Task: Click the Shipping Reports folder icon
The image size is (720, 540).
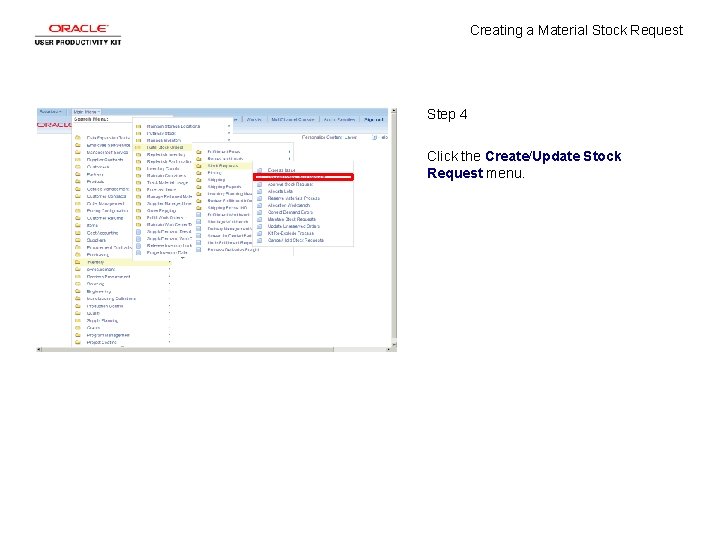Action: tap(199, 187)
